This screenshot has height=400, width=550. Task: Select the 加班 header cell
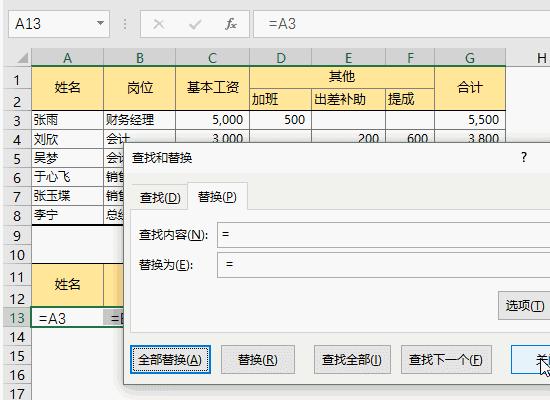(281, 99)
